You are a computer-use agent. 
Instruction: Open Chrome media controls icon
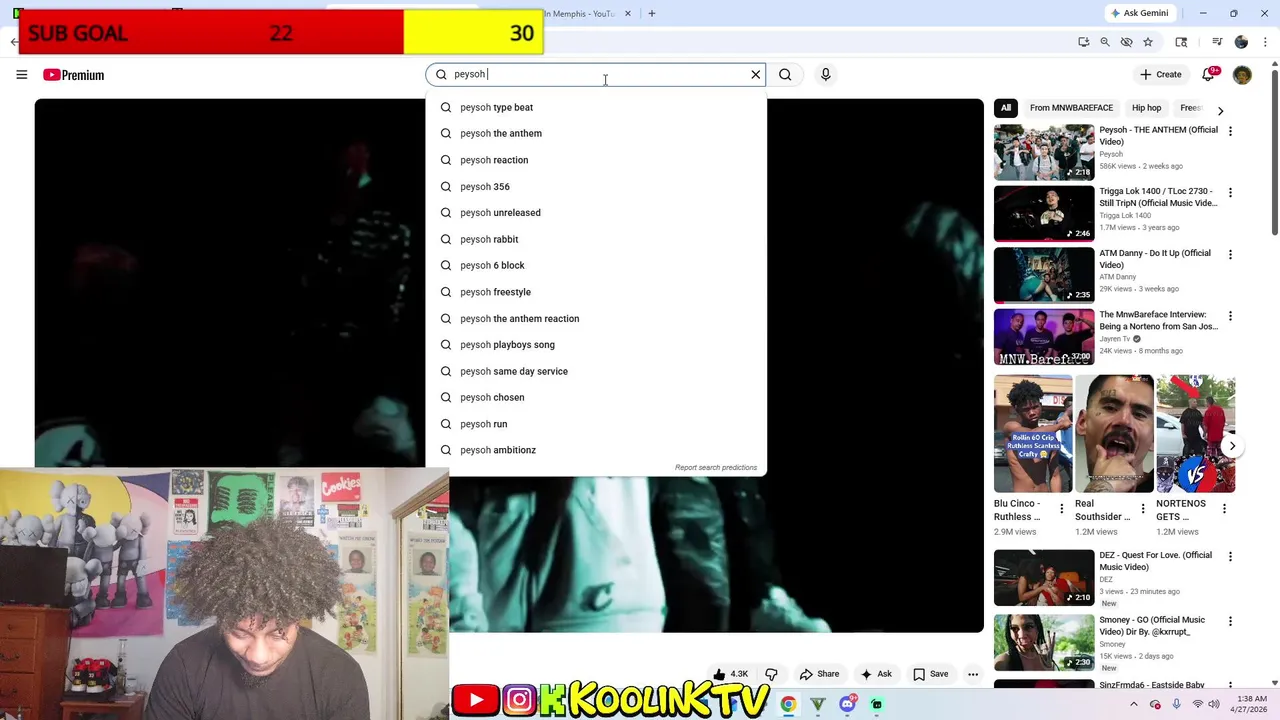[x=1217, y=42]
